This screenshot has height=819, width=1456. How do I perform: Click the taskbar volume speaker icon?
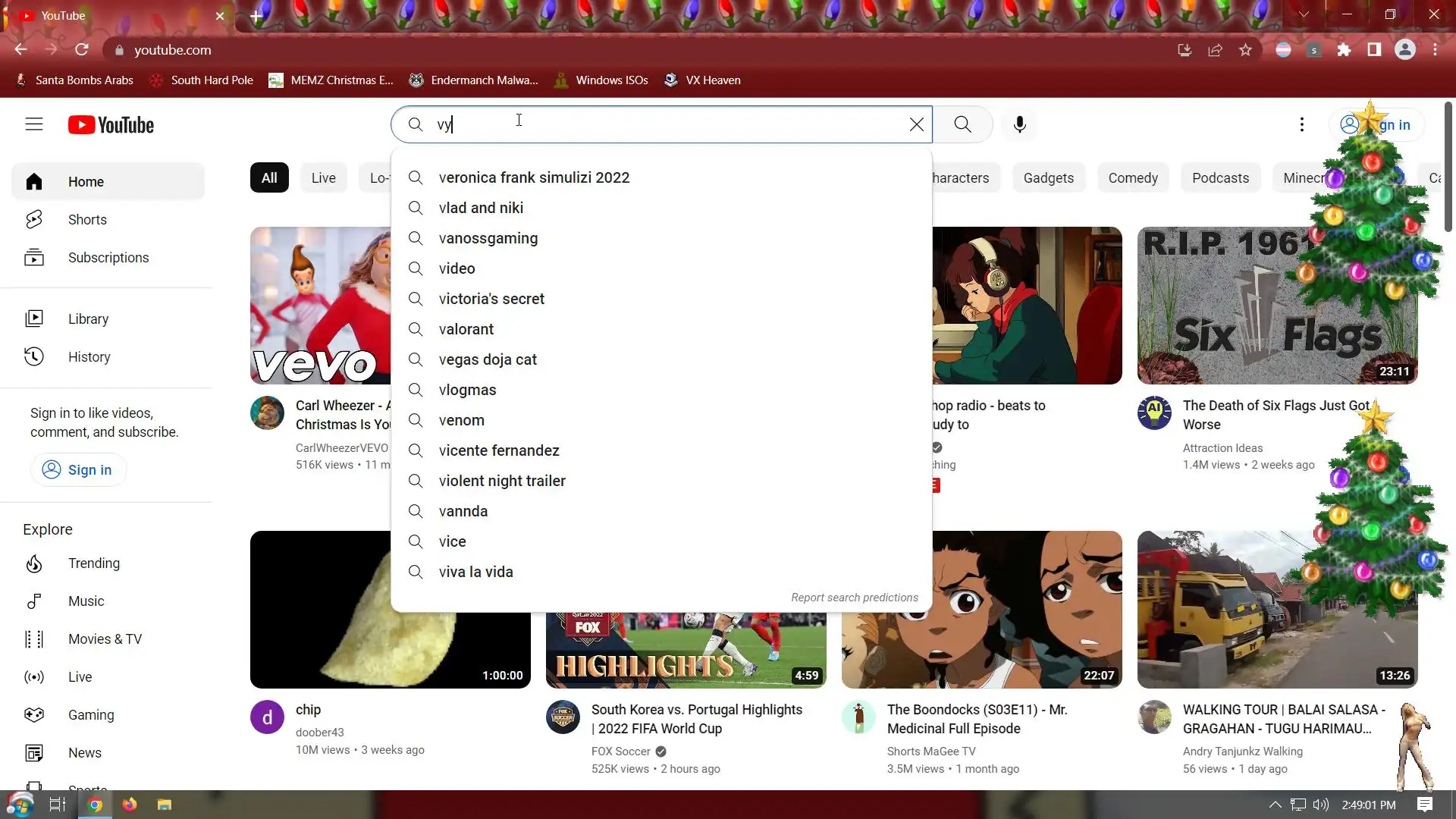click(x=1321, y=805)
